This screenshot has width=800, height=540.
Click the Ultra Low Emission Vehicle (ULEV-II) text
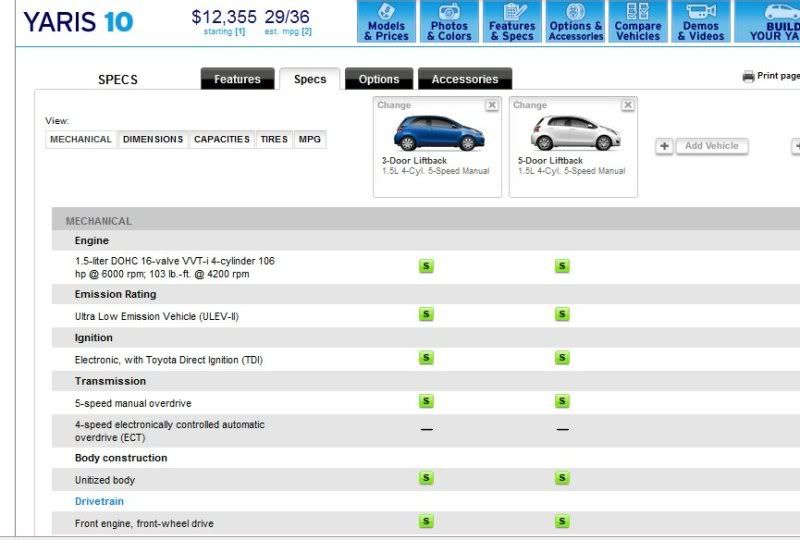[157, 316]
